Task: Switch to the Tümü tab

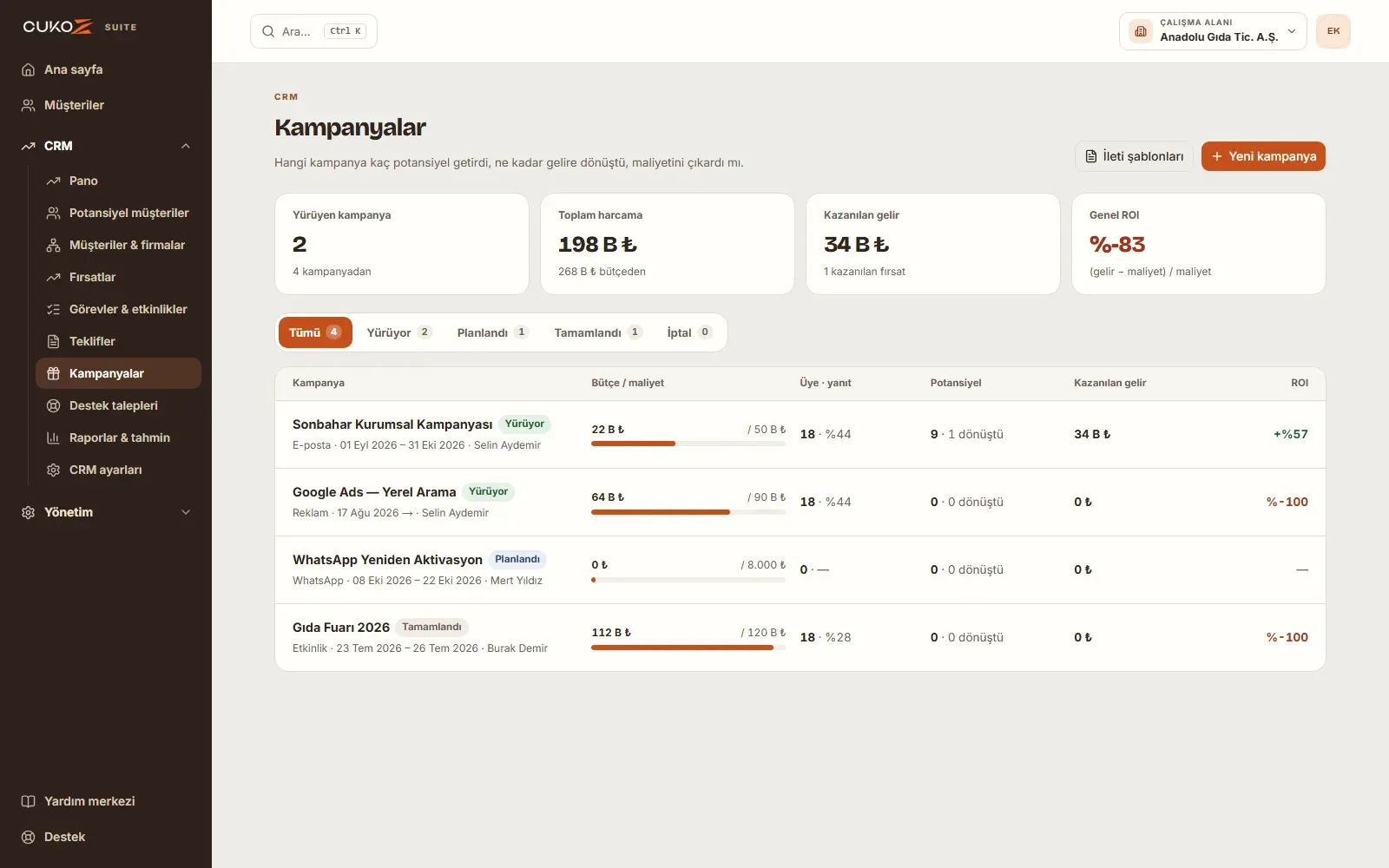Action: [x=315, y=332]
